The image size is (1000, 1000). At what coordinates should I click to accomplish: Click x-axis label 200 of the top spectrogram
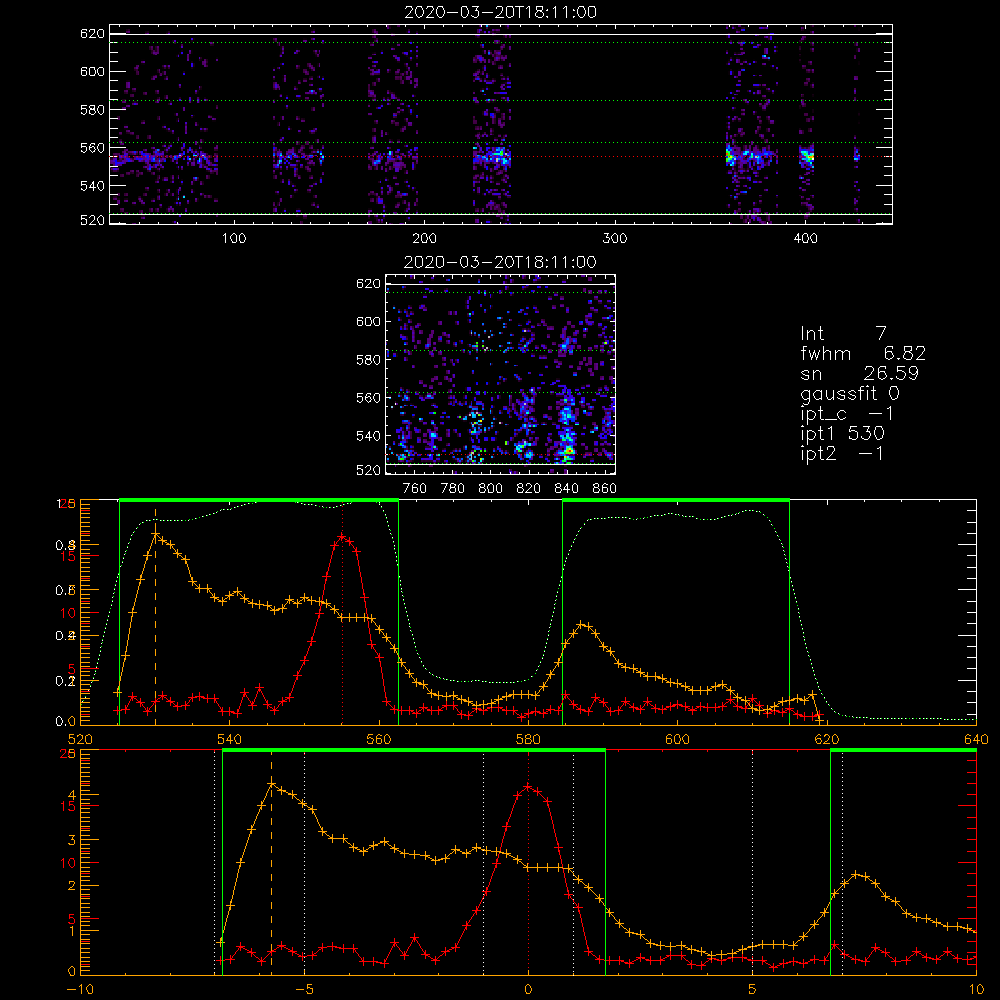pyautogui.click(x=424, y=239)
